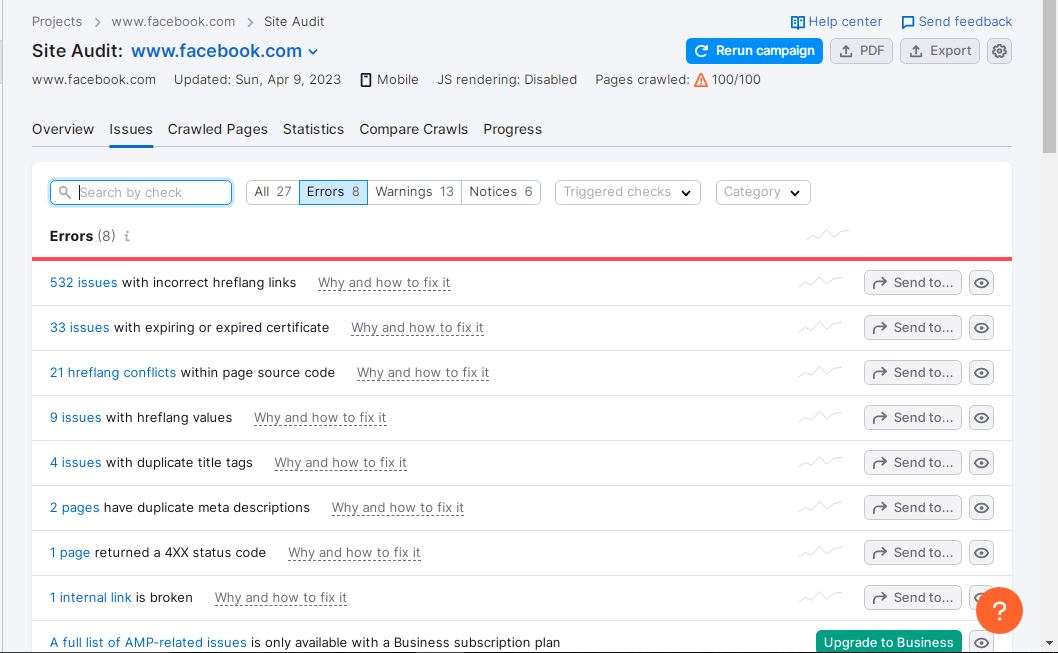Viewport: 1058px width, 653px height.
Task: Open Help center book icon
Action: [797, 22]
